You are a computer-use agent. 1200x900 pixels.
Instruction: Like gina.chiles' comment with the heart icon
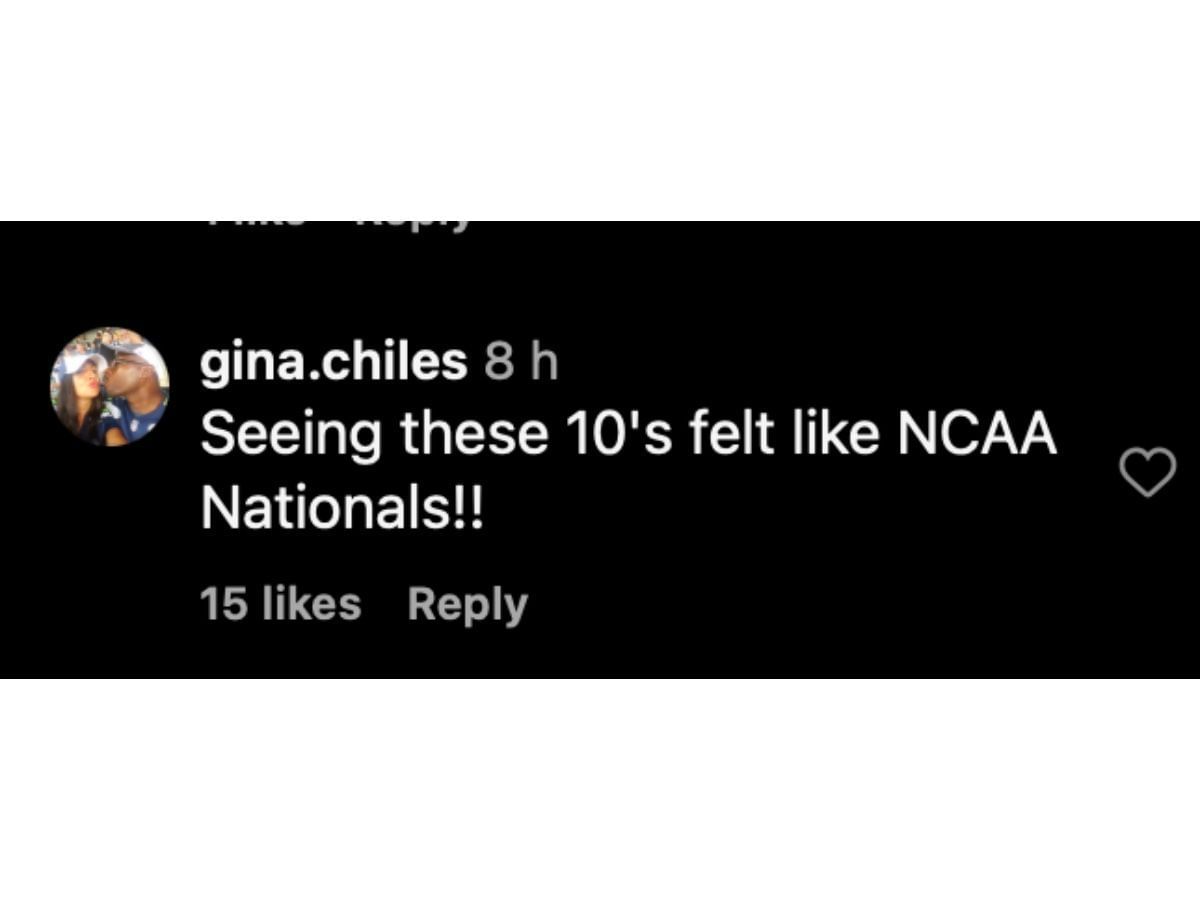(1147, 472)
